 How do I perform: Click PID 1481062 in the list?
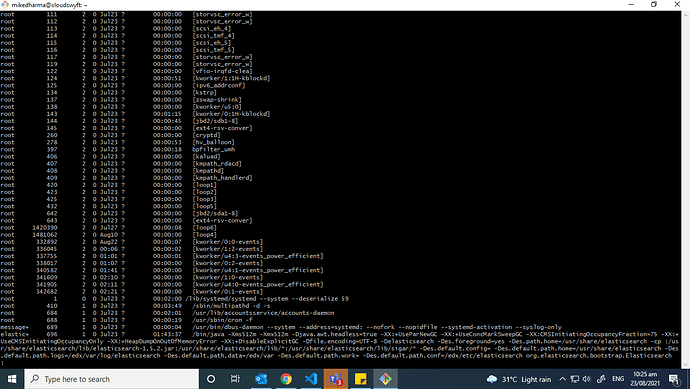(44, 235)
